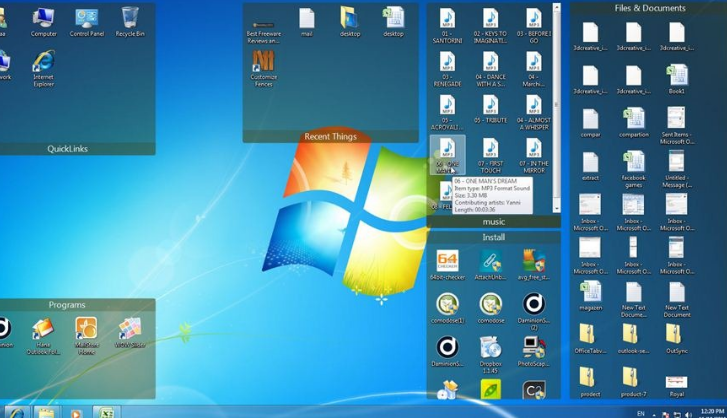Viewport: 727px width, 418px height.
Task: Select the New Text Docume... truncated file
Action: 633,299
